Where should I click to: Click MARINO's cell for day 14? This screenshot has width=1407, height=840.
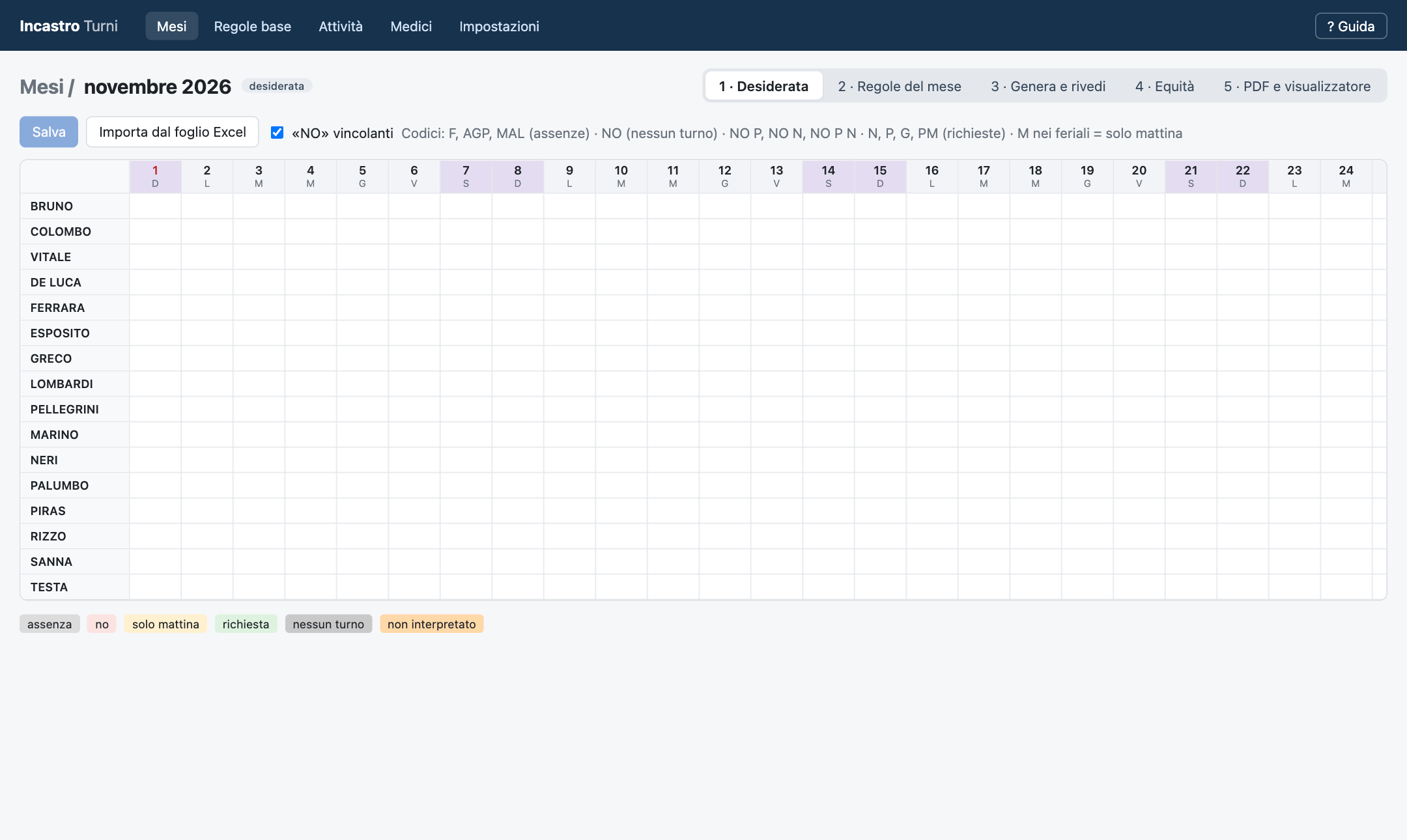829,434
